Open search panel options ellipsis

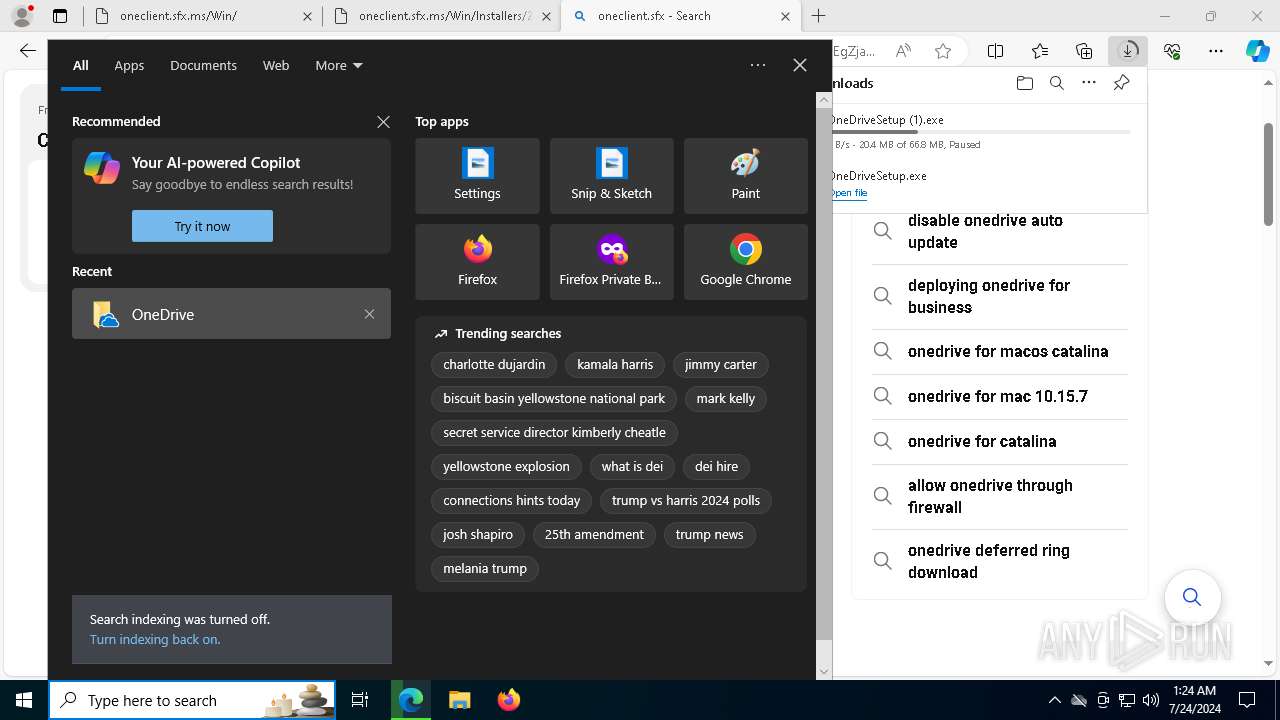758,65
